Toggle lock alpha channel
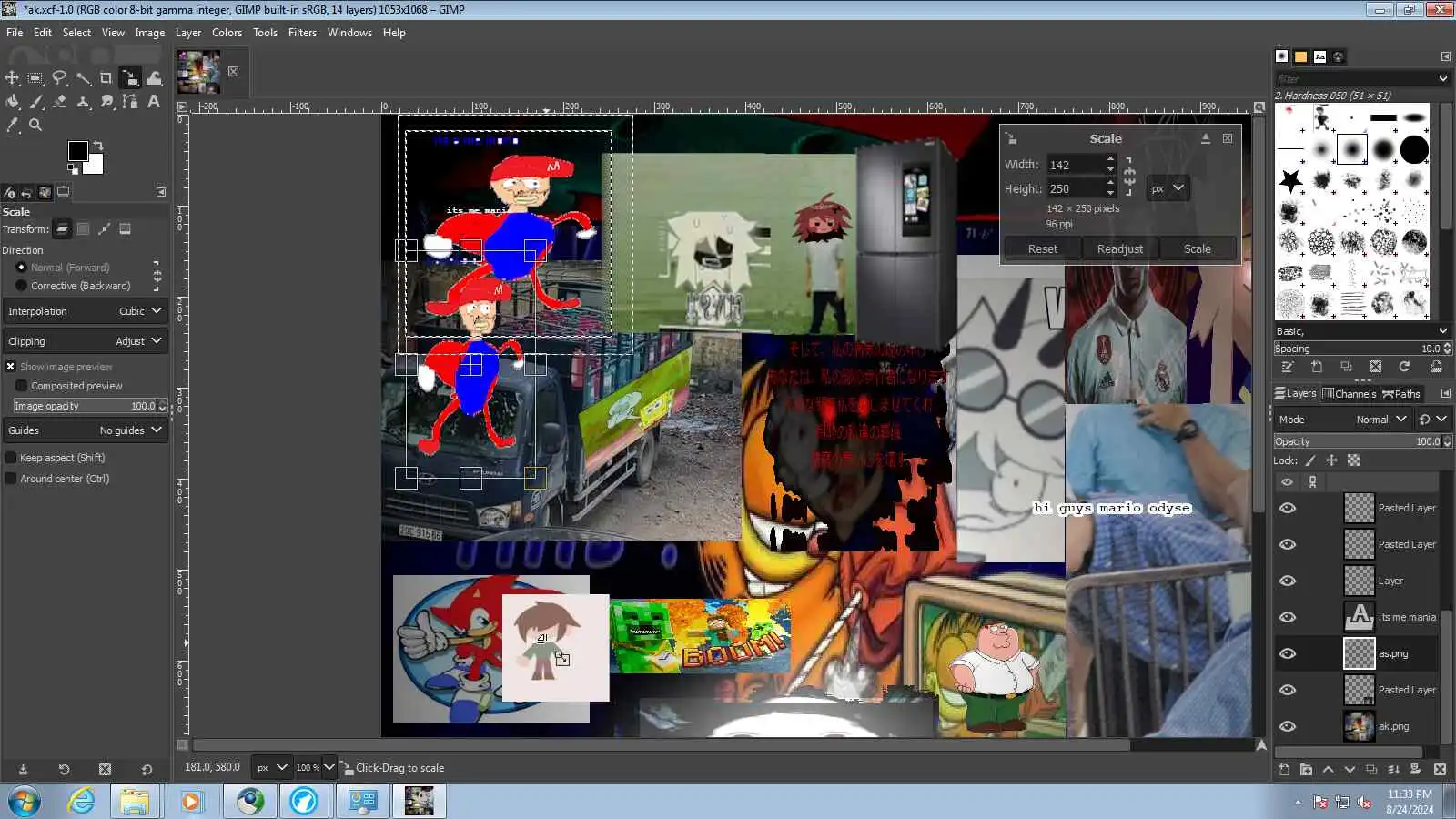This screenshot has width=1456, height=819. pos(1353,460)
